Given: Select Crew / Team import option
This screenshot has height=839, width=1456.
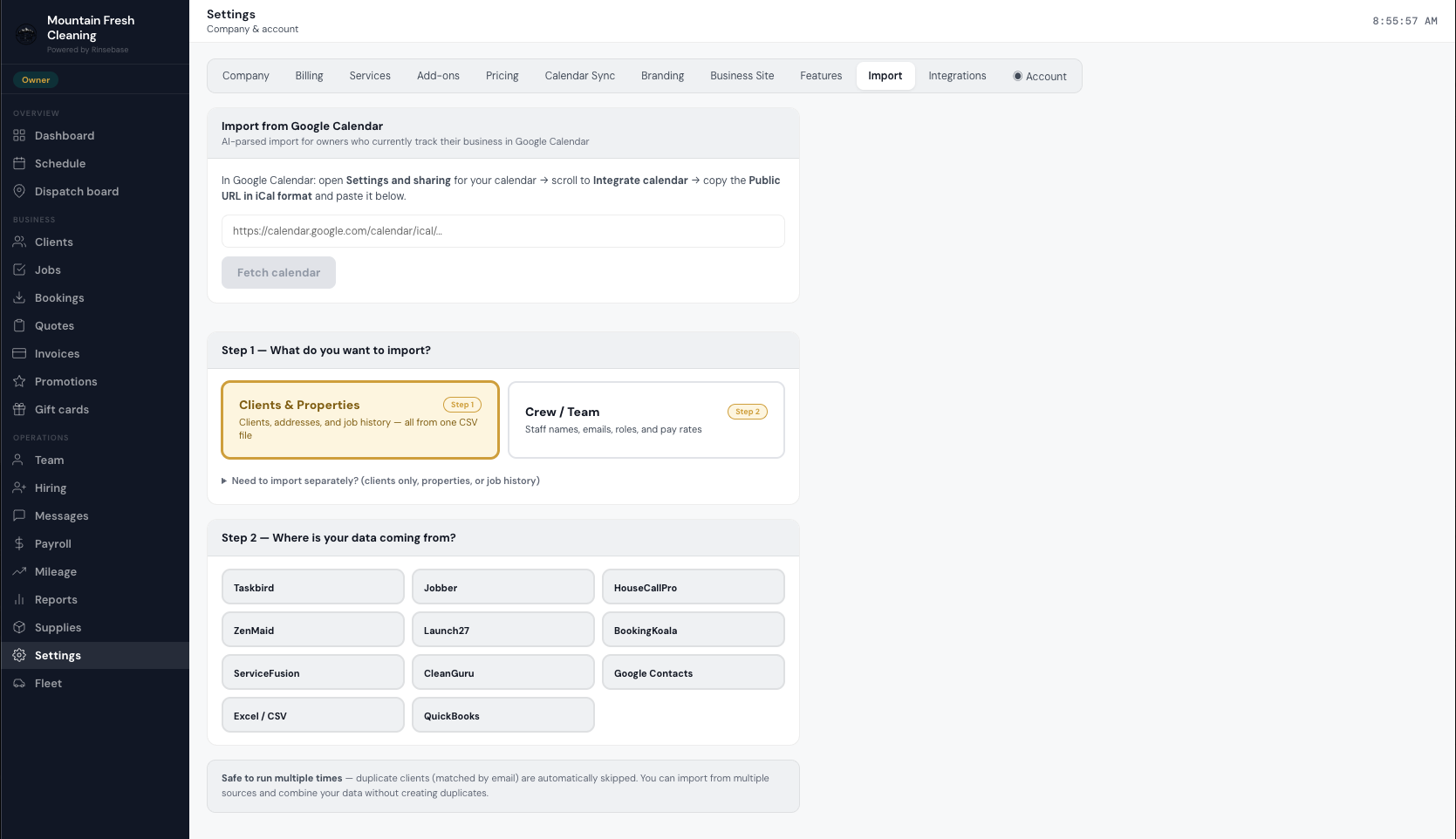Looking at the screenshot, I should pos(646,419).
